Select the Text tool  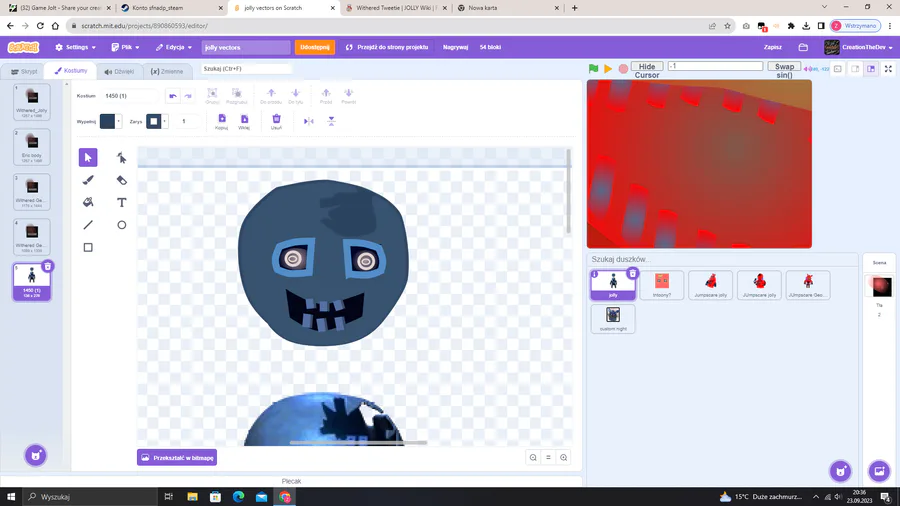click(121, 202)
